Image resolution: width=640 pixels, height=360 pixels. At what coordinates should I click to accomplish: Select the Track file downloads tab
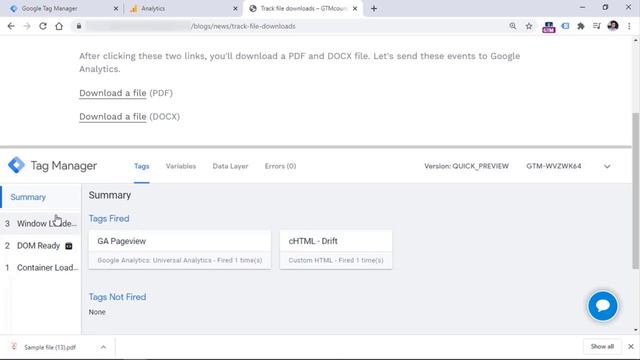pos(303,9)
